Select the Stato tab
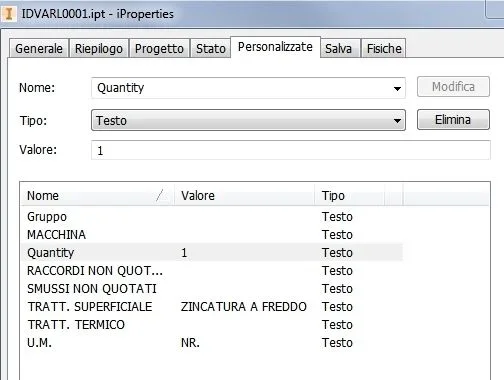 (x=210, y=48)
